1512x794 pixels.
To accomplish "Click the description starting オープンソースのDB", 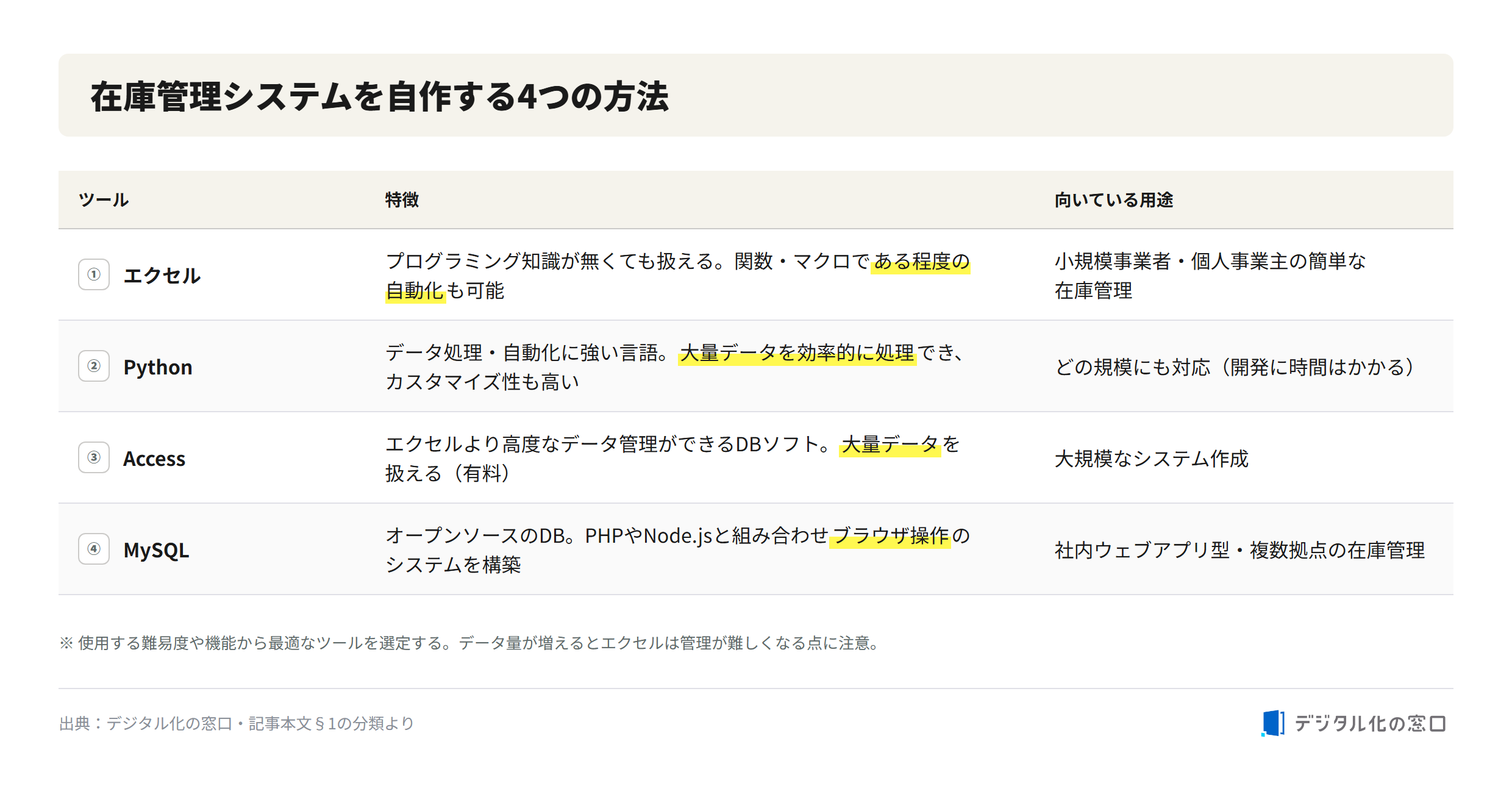I will point(678,550).
